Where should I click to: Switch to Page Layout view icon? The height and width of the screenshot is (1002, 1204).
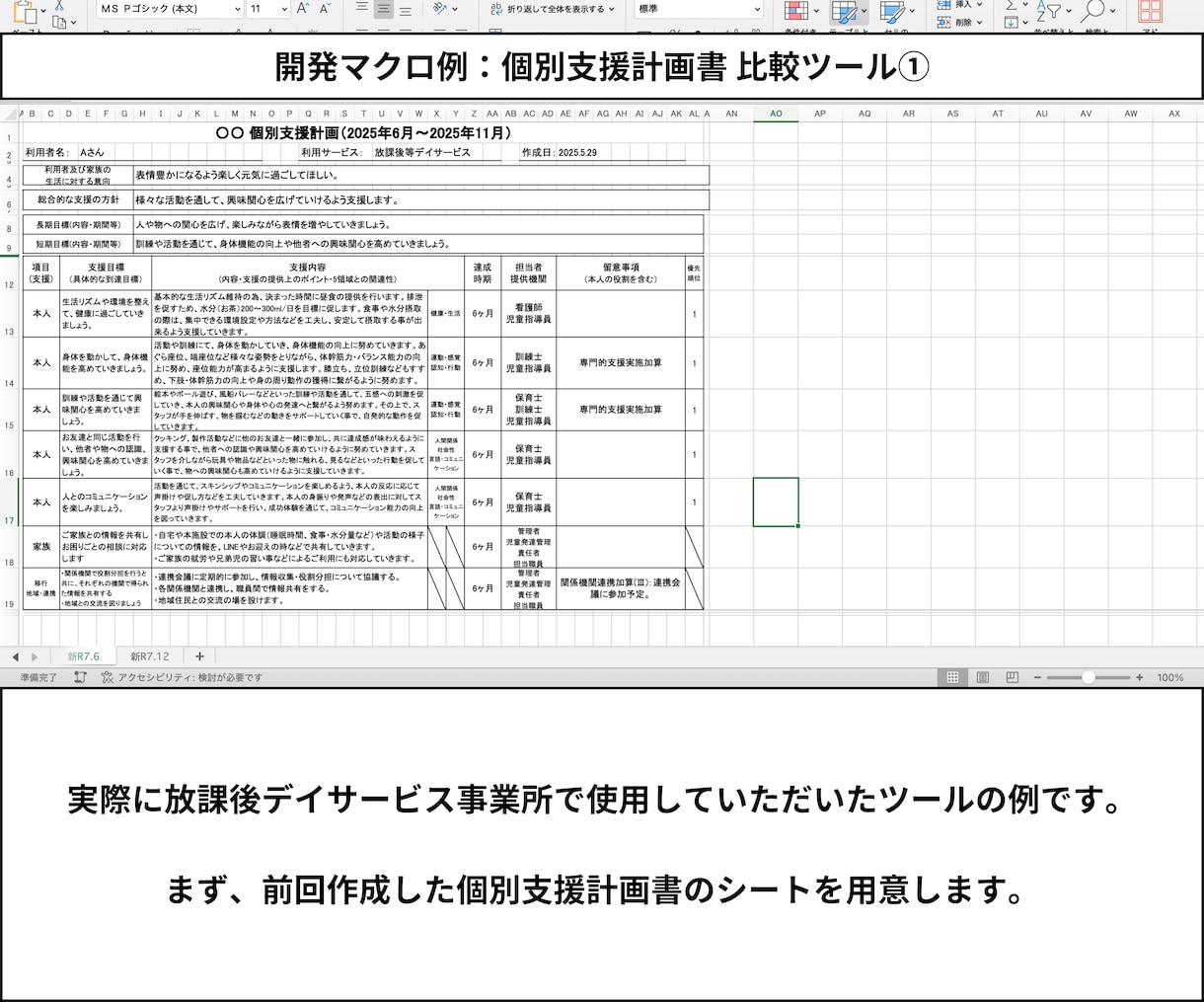[983, 677]
